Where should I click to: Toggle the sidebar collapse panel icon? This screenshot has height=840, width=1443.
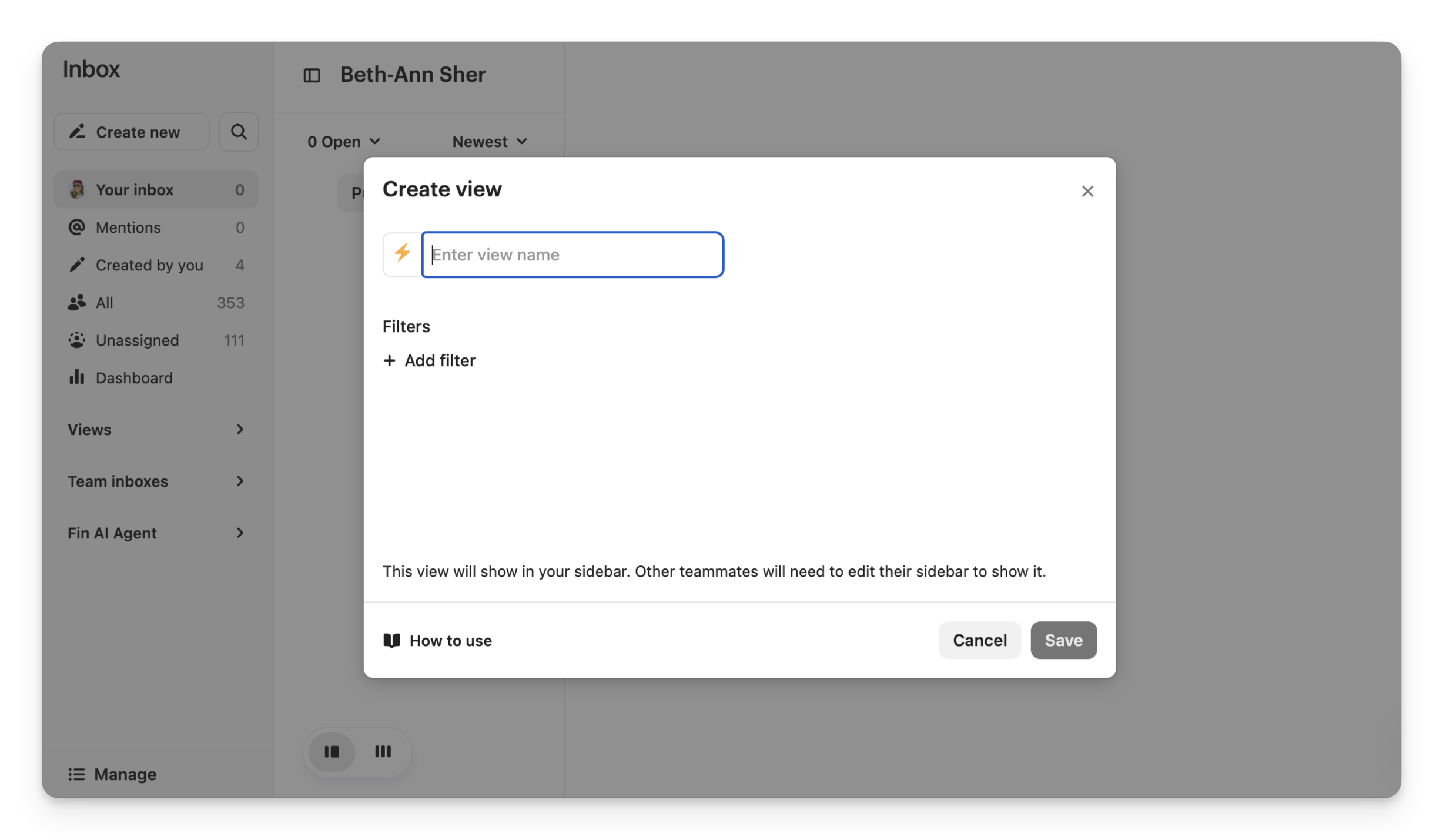(312, 75)
